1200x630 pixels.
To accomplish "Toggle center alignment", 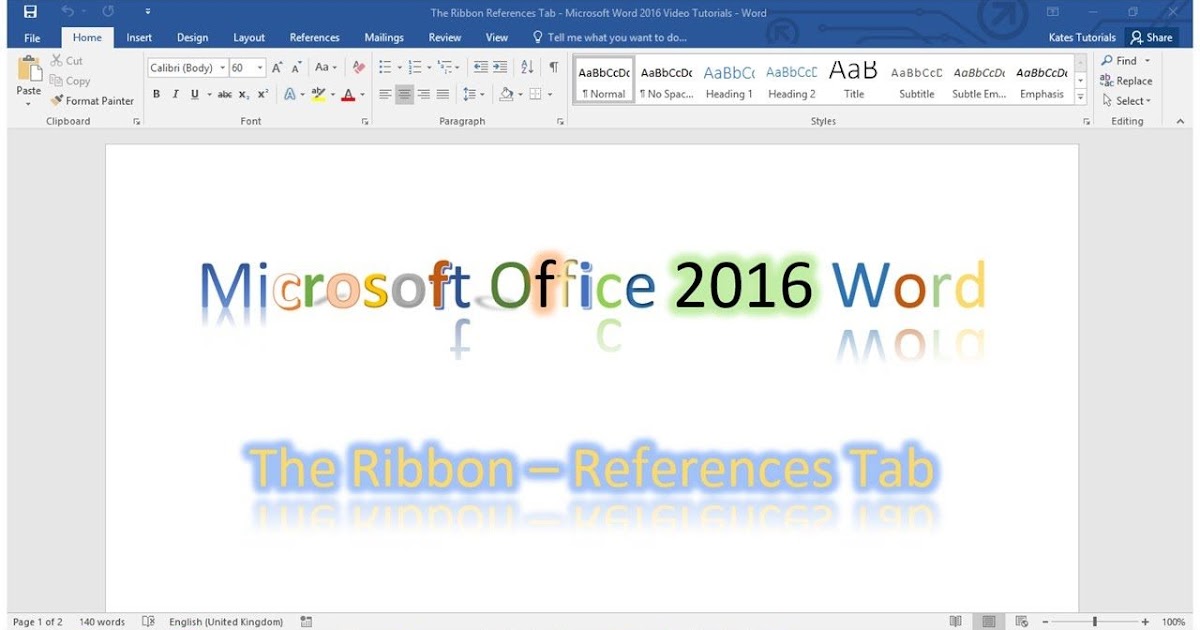I will [x=404, y=94].
